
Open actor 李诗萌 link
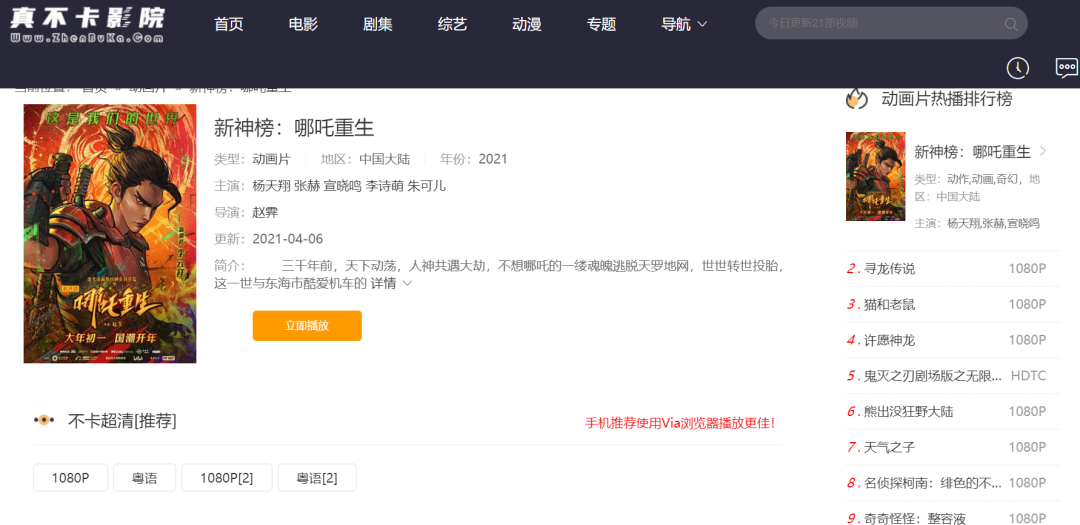[x=384, y=186]
